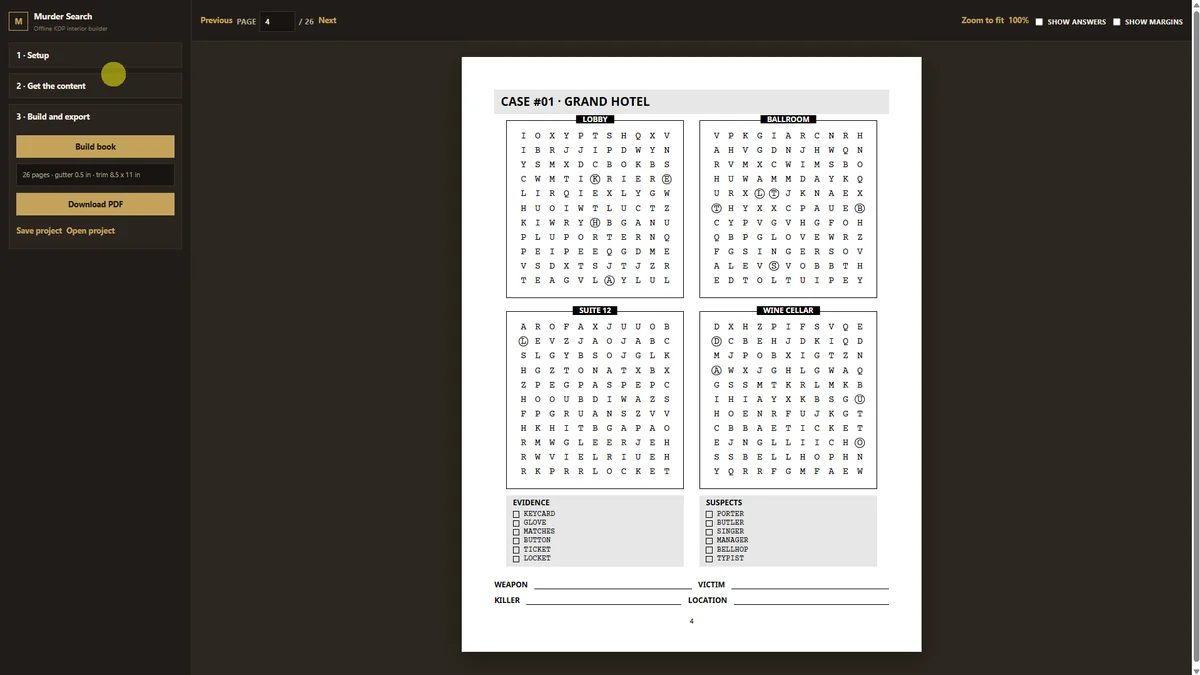
Task: Click the PORTER suspect checkbox
Action: [709, 514]
